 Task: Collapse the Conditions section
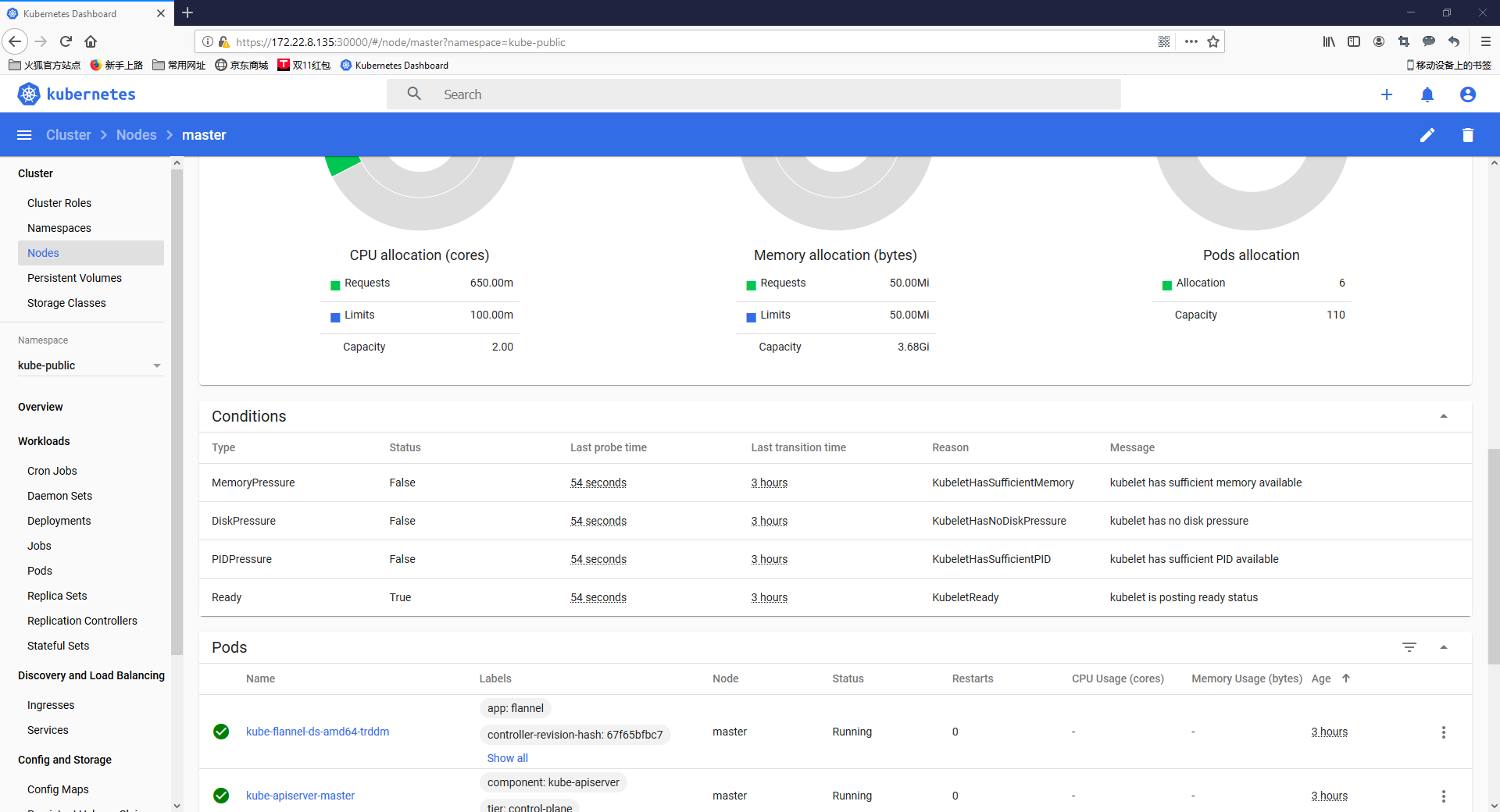click(x=1443, y=416)
